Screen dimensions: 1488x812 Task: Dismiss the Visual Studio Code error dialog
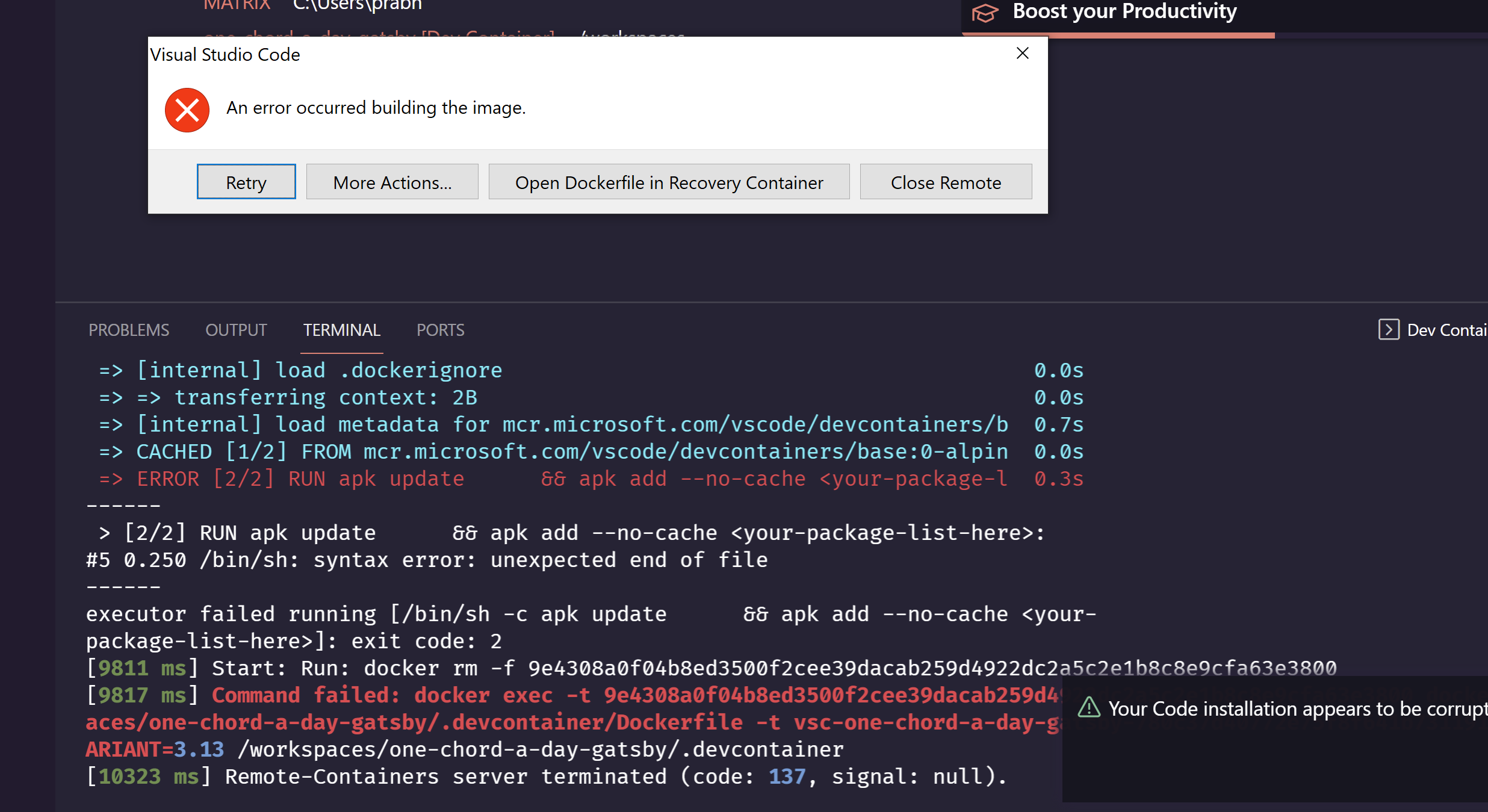tap(1022, 53)
